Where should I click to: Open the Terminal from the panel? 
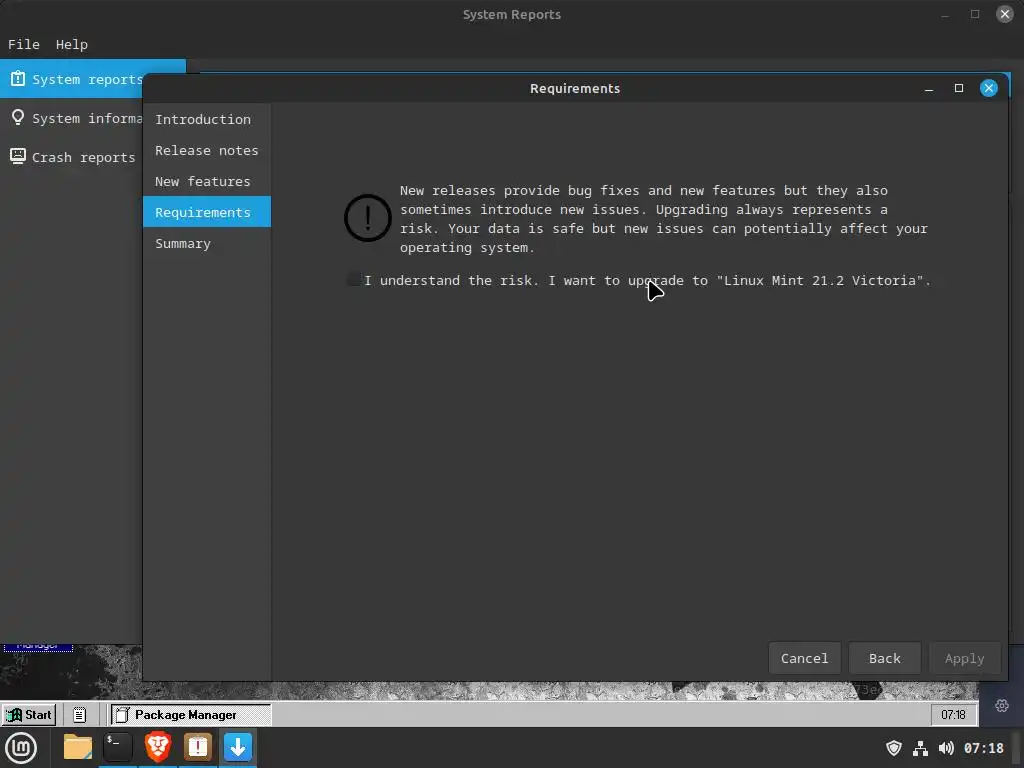(118, 748)
